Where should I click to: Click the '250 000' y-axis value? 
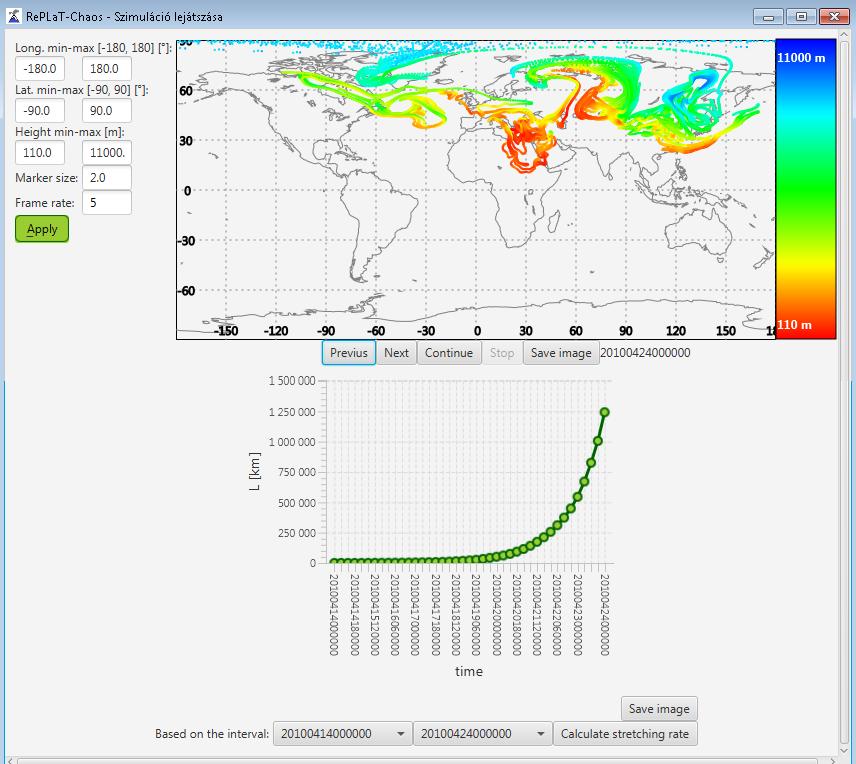[x=297, y=533]
